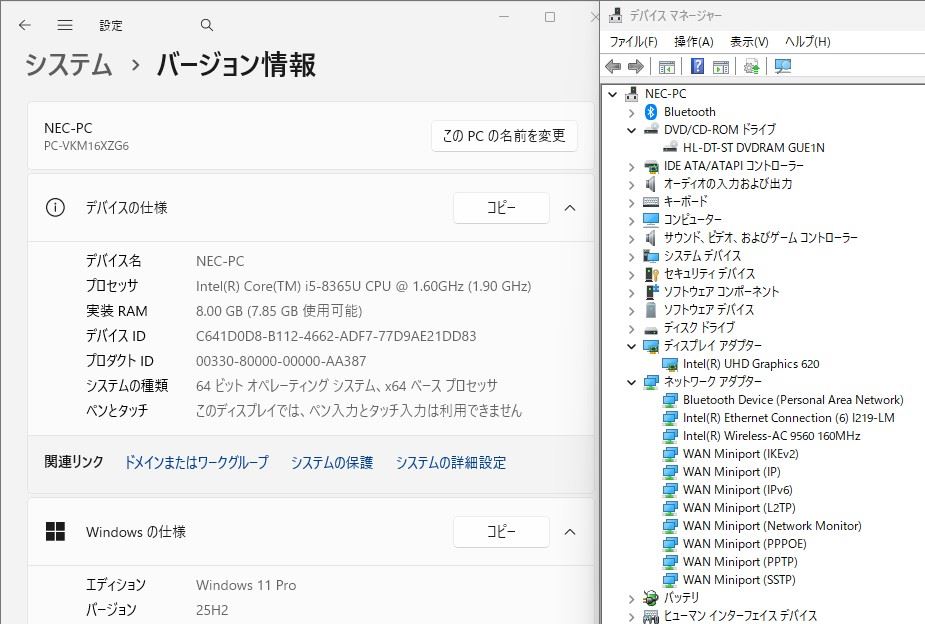
Task: Open the 操作(A) menu
Action: [693, 42]
